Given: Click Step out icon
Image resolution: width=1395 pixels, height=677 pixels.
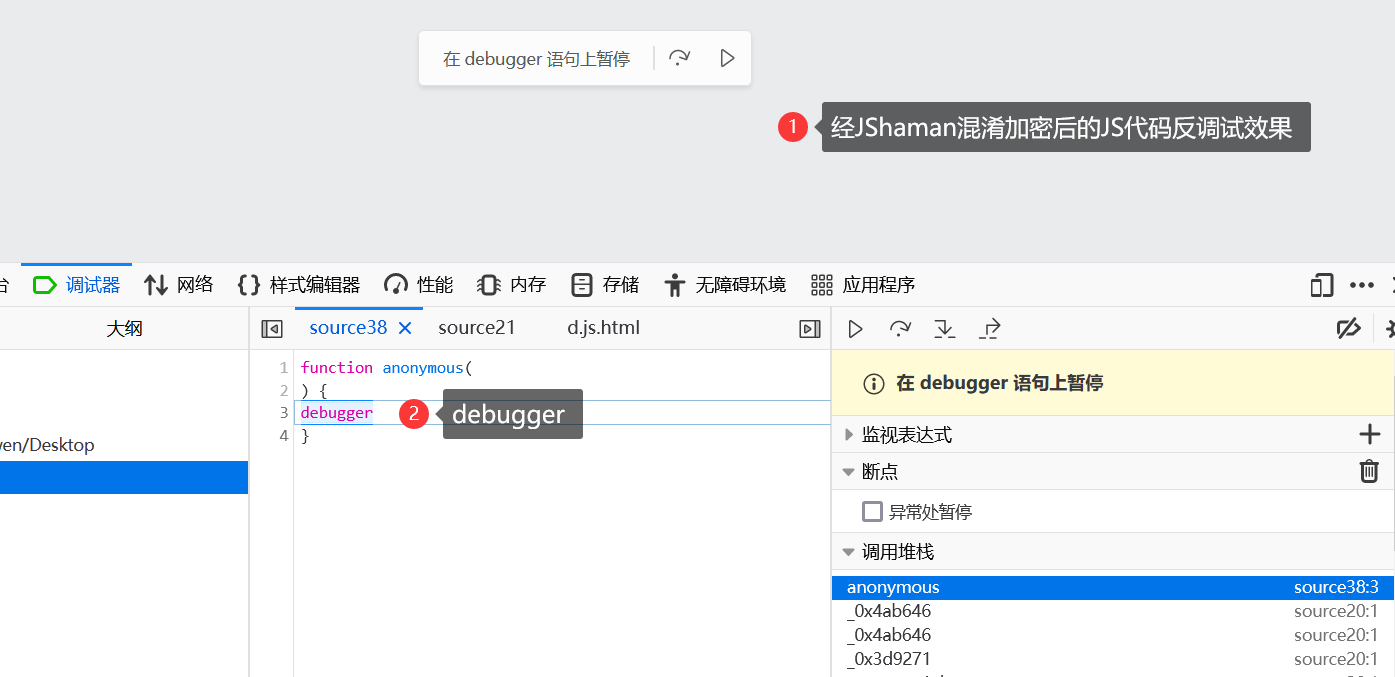Looking at the screenshot, I should (x=989, y=329).
